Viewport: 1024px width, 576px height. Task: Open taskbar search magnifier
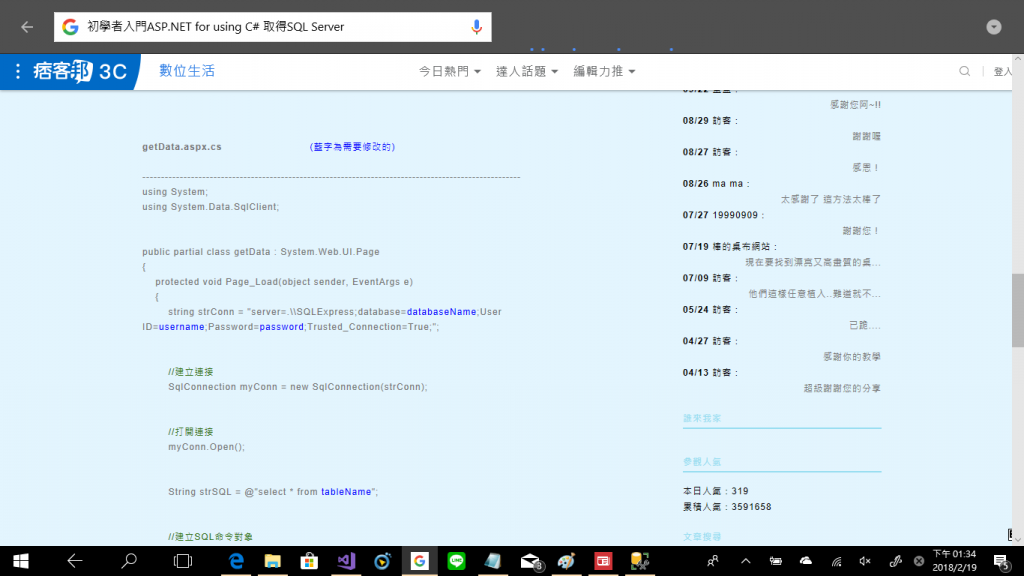point(129,561)
